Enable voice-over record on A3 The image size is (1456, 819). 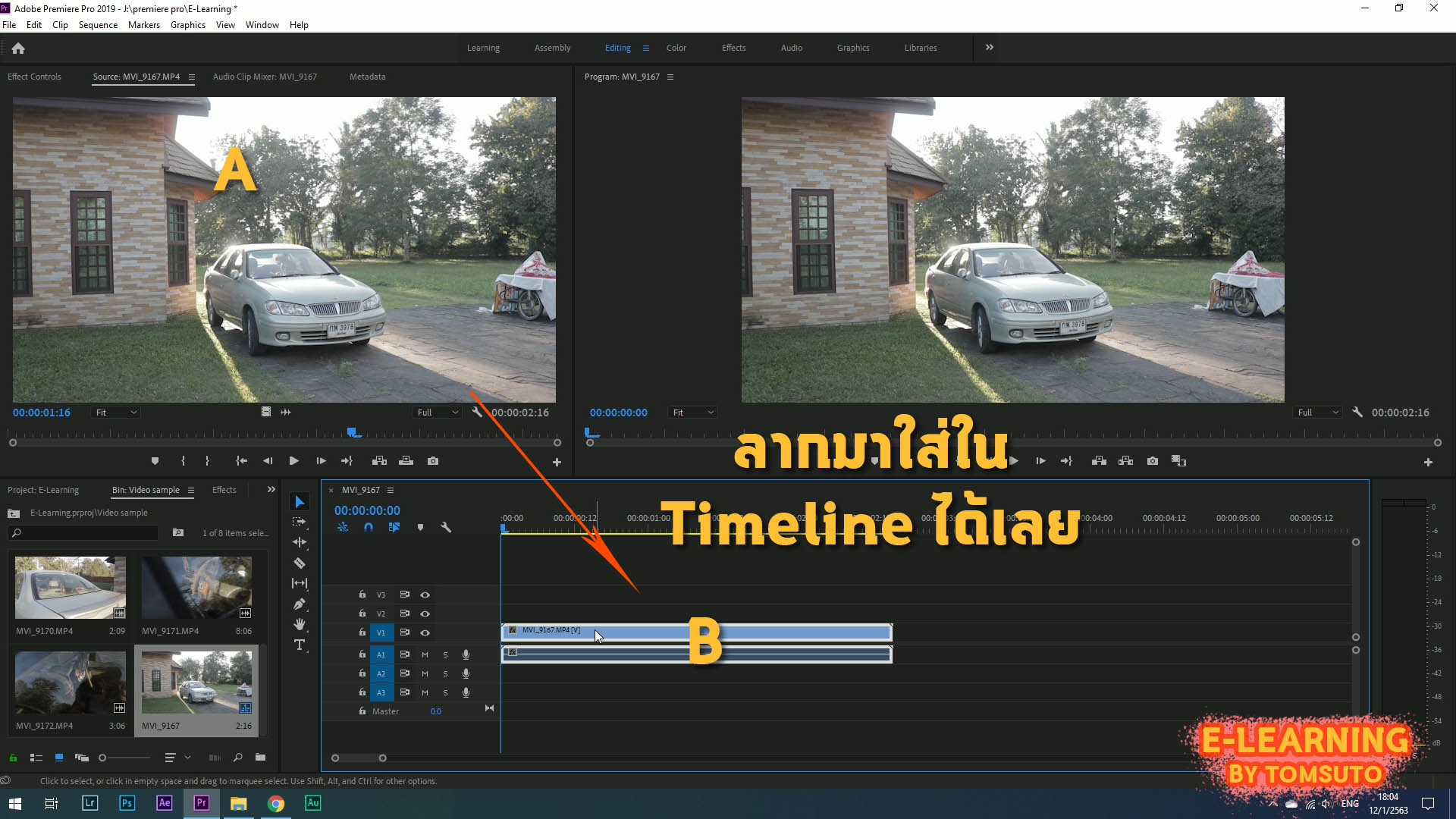(x=466, y=692)
